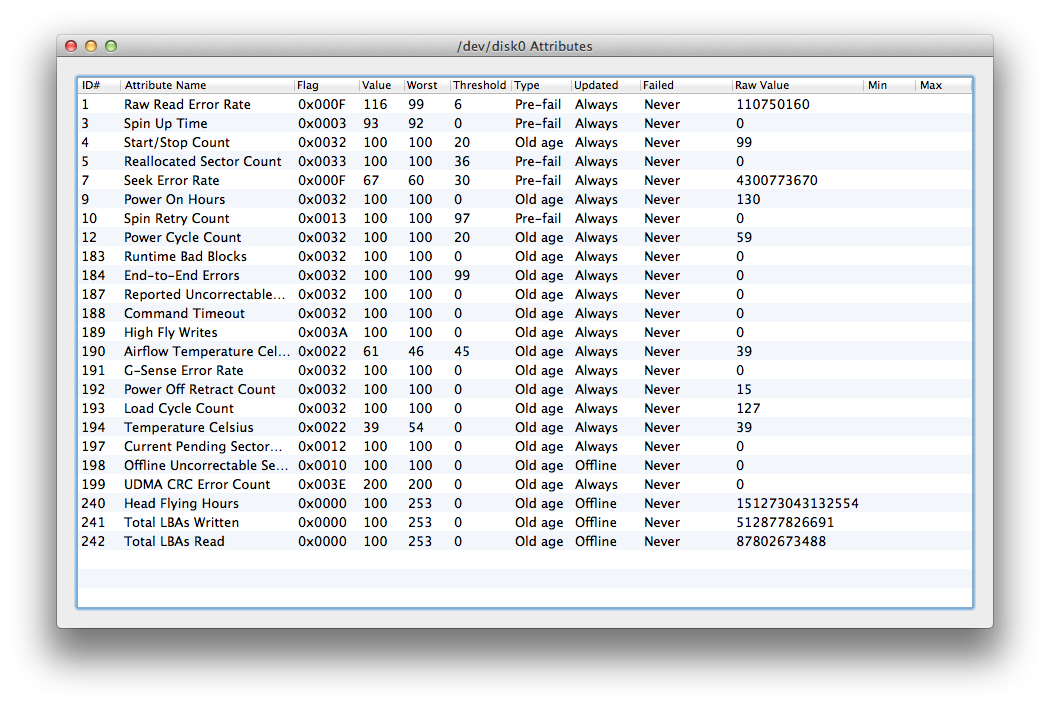The width and height of the screenshot is (1050, 707).
Task: Sort by the Failed column header
Action: [686, 85]
